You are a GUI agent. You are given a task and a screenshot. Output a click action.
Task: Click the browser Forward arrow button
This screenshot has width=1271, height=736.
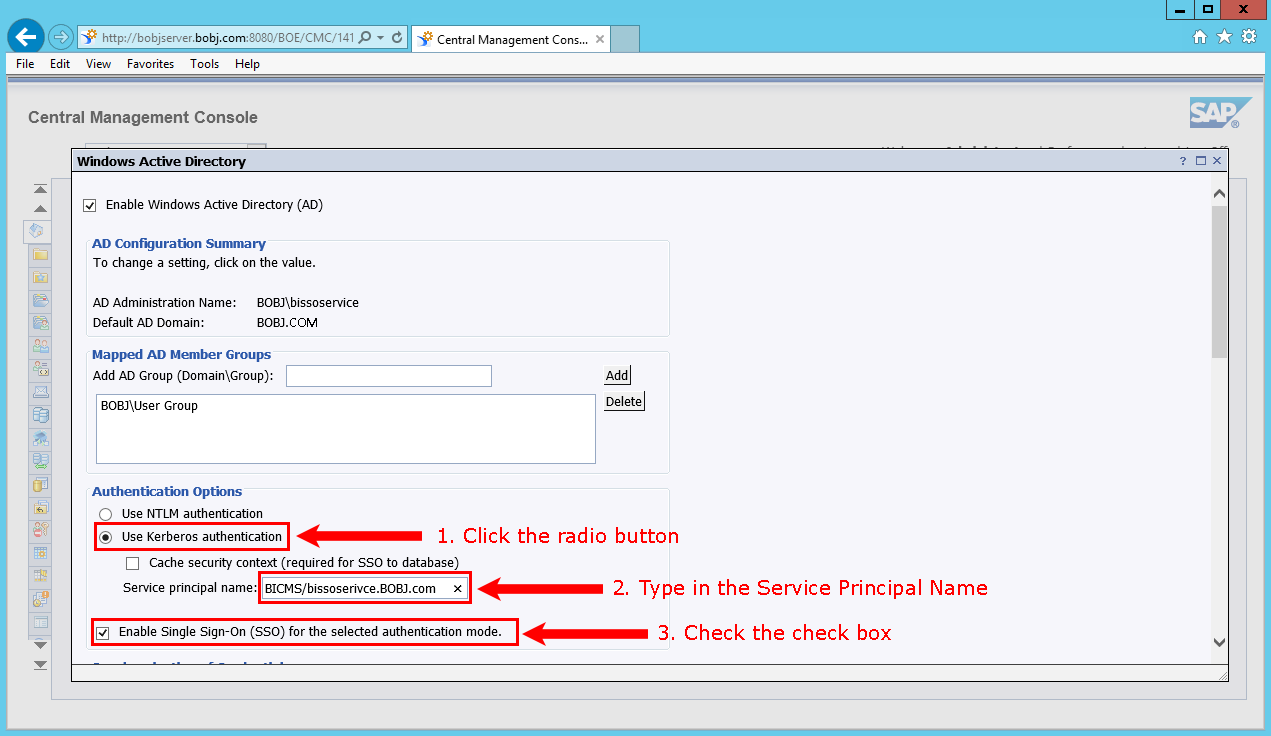[x=61, y=37]
